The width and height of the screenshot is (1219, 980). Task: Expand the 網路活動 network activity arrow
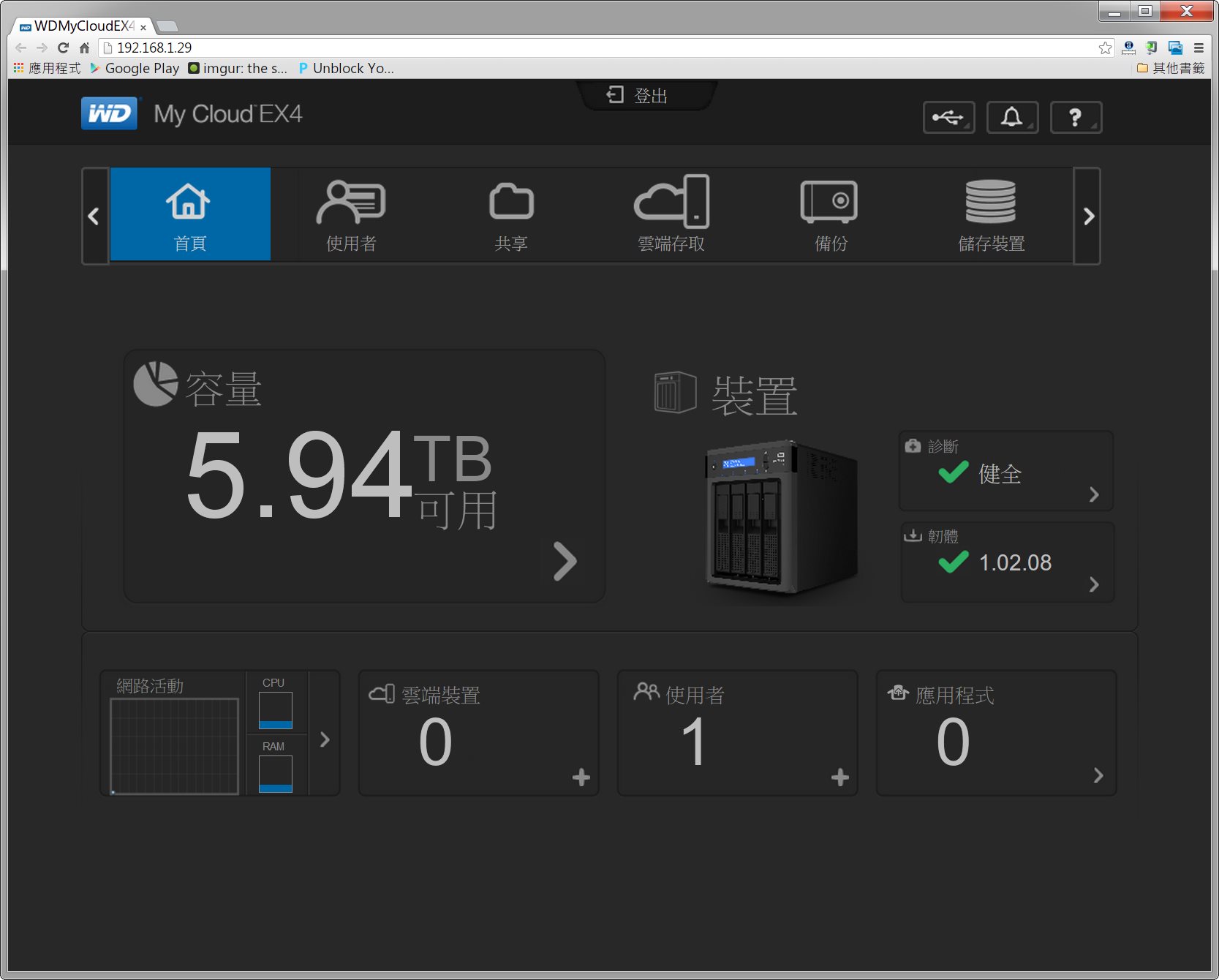[x=325, y=739]
